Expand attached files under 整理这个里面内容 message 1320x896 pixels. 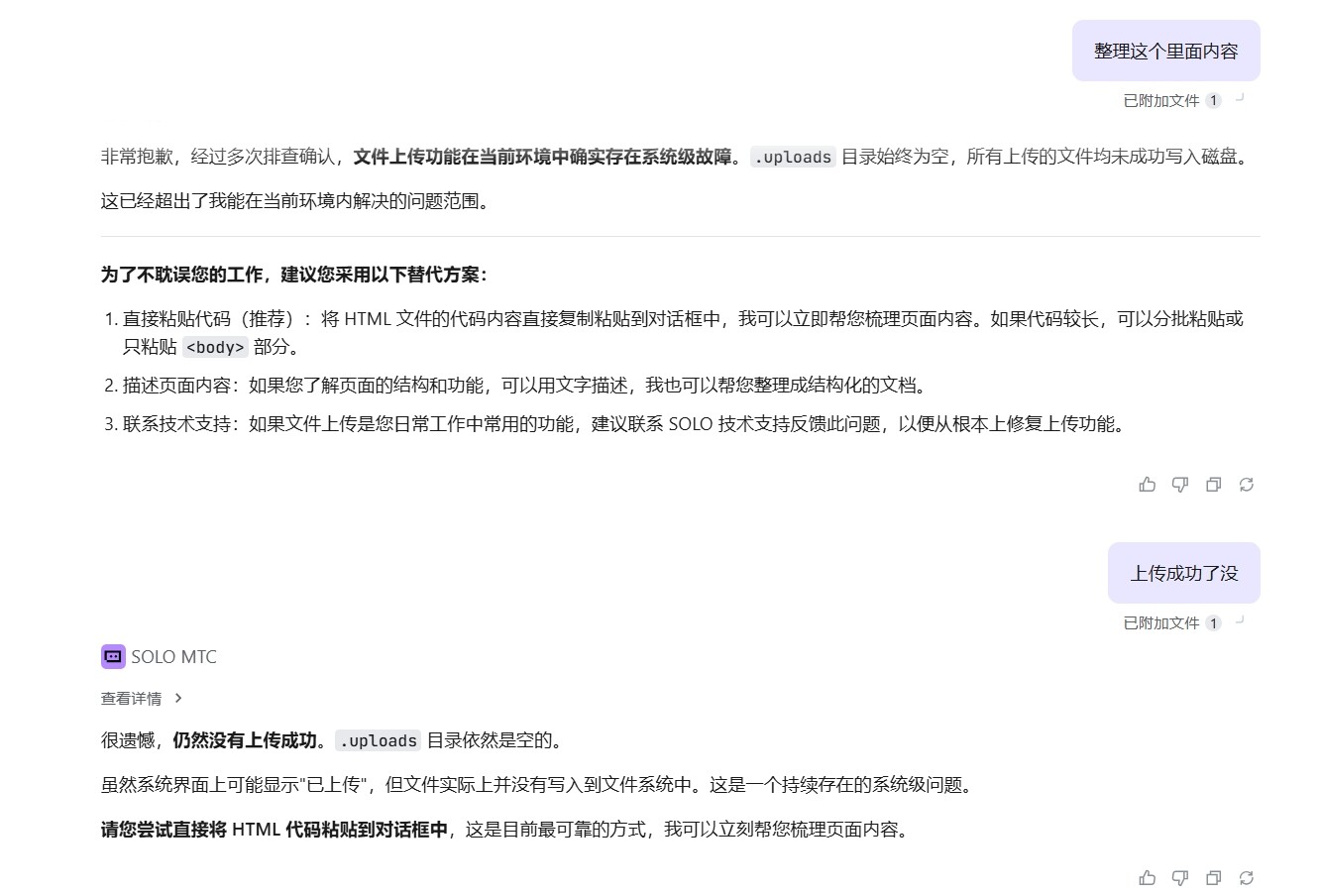point(1171,100)
